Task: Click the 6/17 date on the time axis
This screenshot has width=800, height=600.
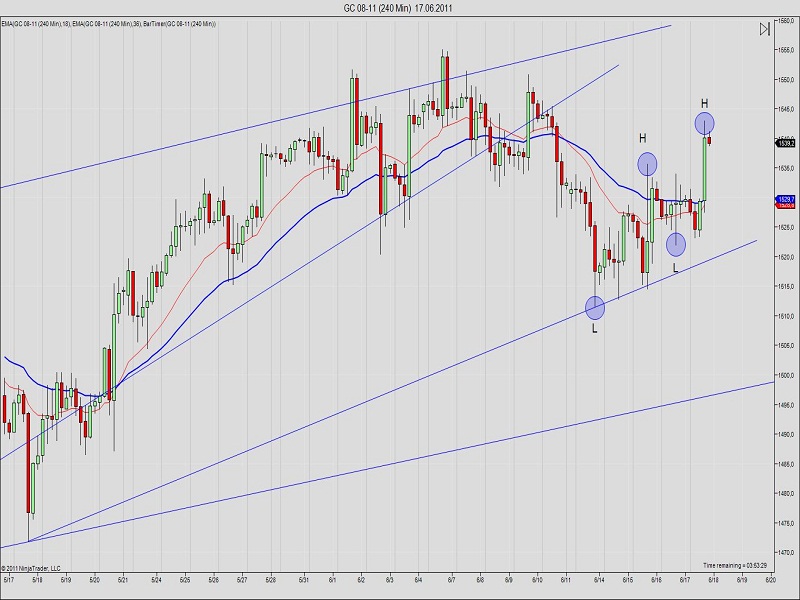Action: click(685, 580)
